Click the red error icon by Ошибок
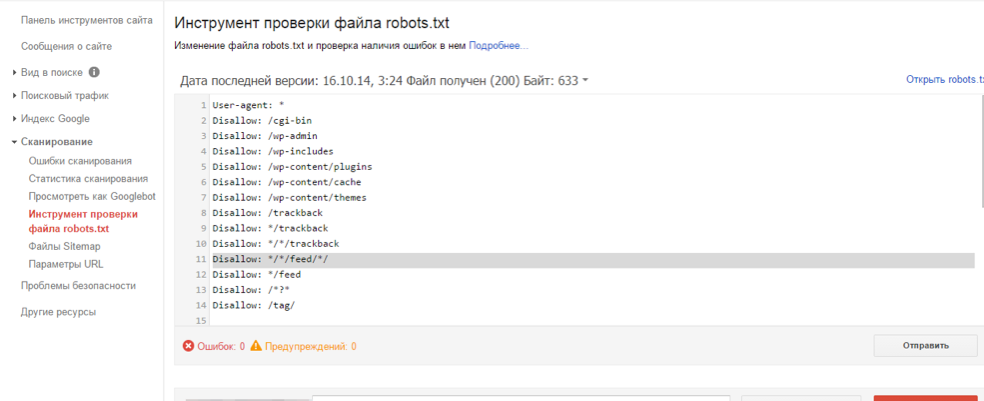Image resolution: width=984 pixels, height=401 pixels. [x=188, y=346]
